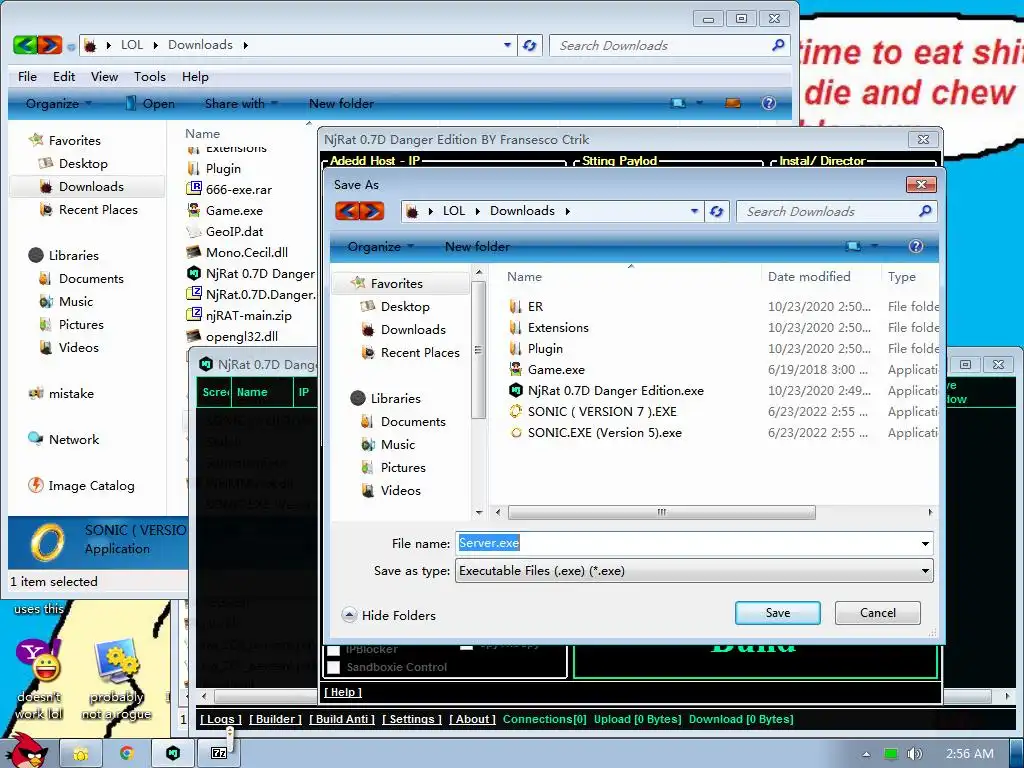Click Chrome icon in taskbar

pos(127,753)
